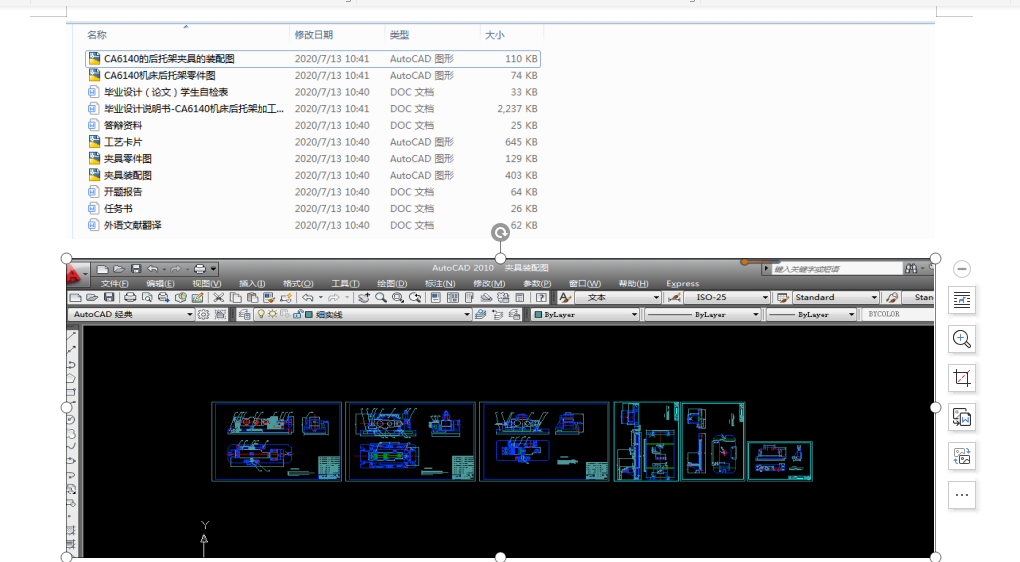The width and height of the screenshot is (1020, 562).
Task: Expand the Standard table style dropdown
Action: click(836, 297)
